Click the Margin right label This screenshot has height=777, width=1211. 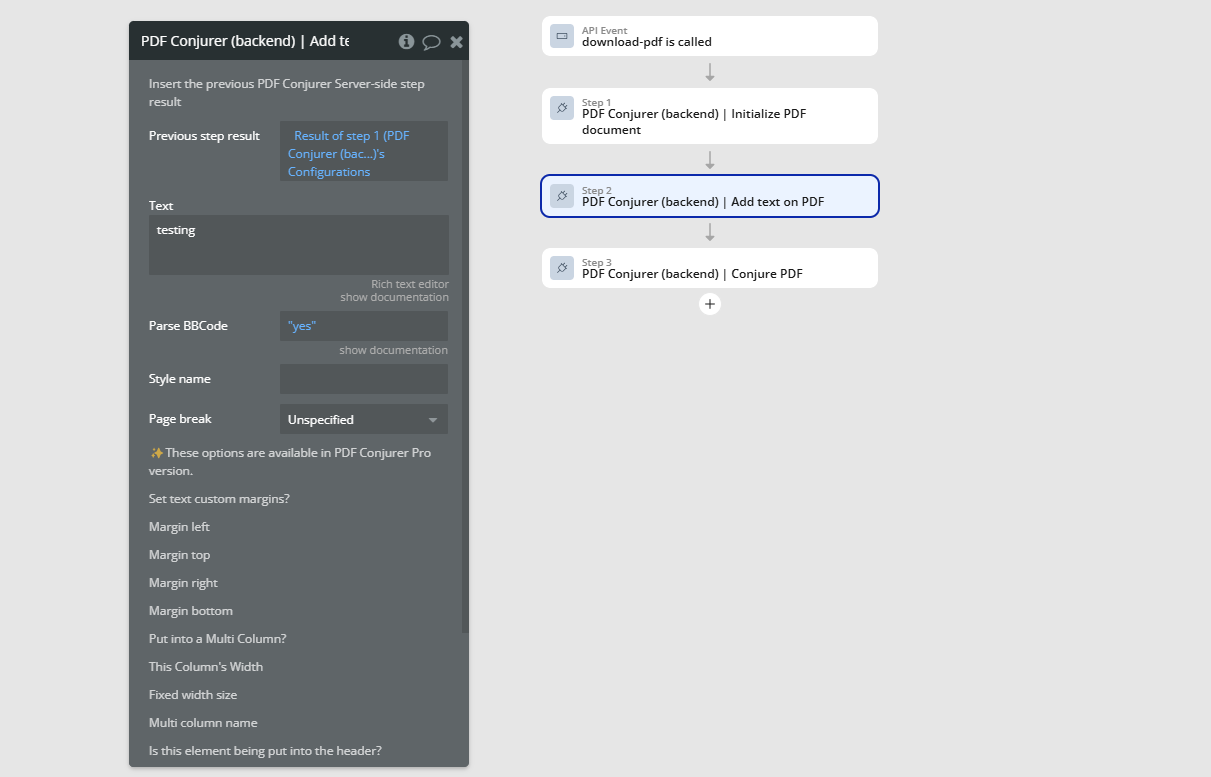pos(183,583)
